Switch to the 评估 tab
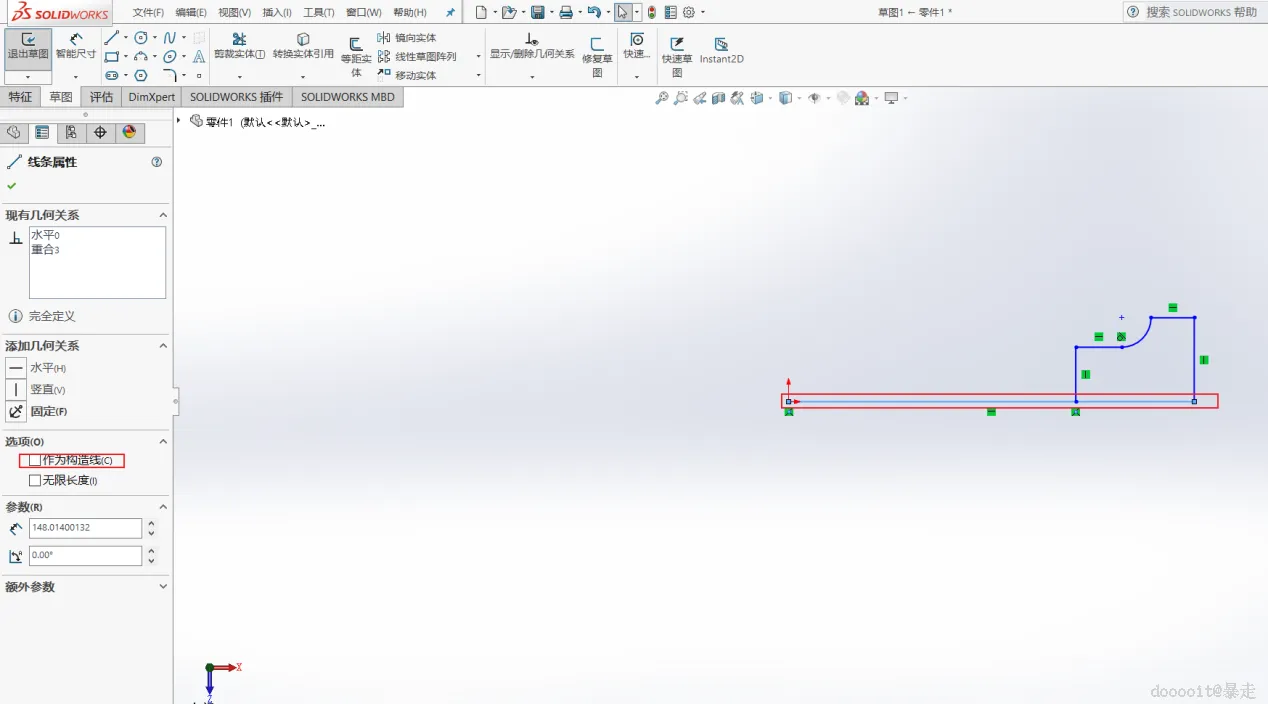This screenshot has width=1268, height=704. point(101,97)
